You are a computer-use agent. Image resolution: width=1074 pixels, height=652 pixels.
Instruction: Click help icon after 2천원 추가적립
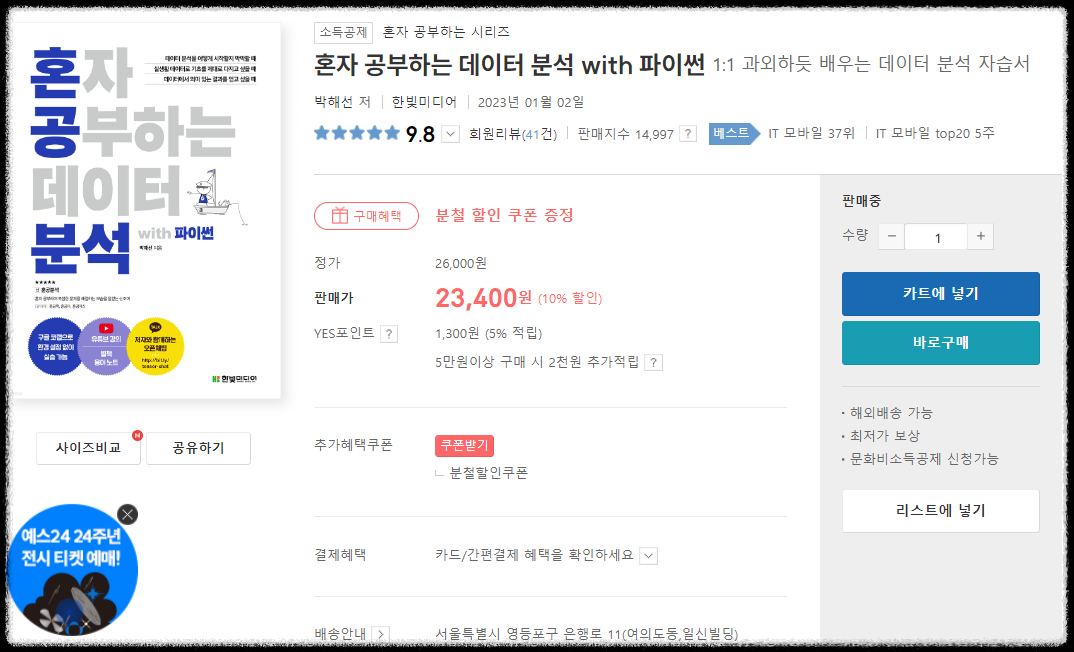coord(654,363)
